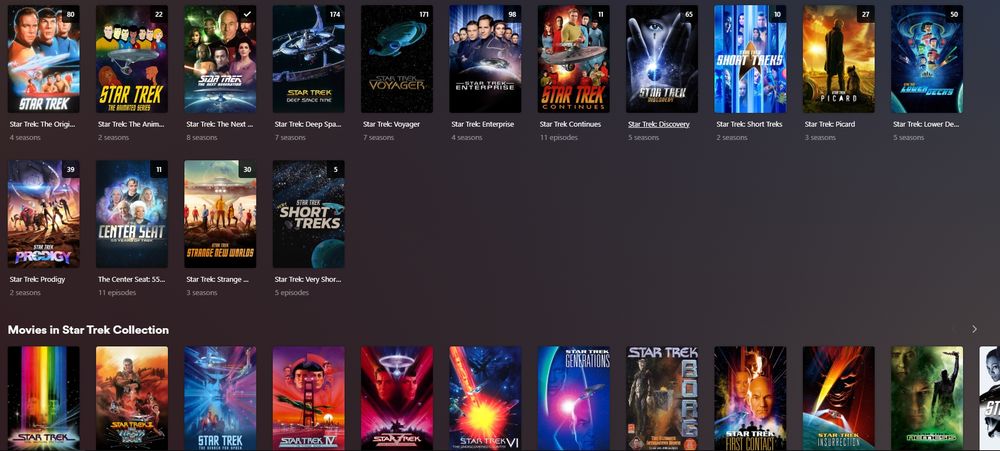1000x451 pixels.
Task: Click the 27 badge on Picard
Action: pyautogui.click(x=865, y=14)
